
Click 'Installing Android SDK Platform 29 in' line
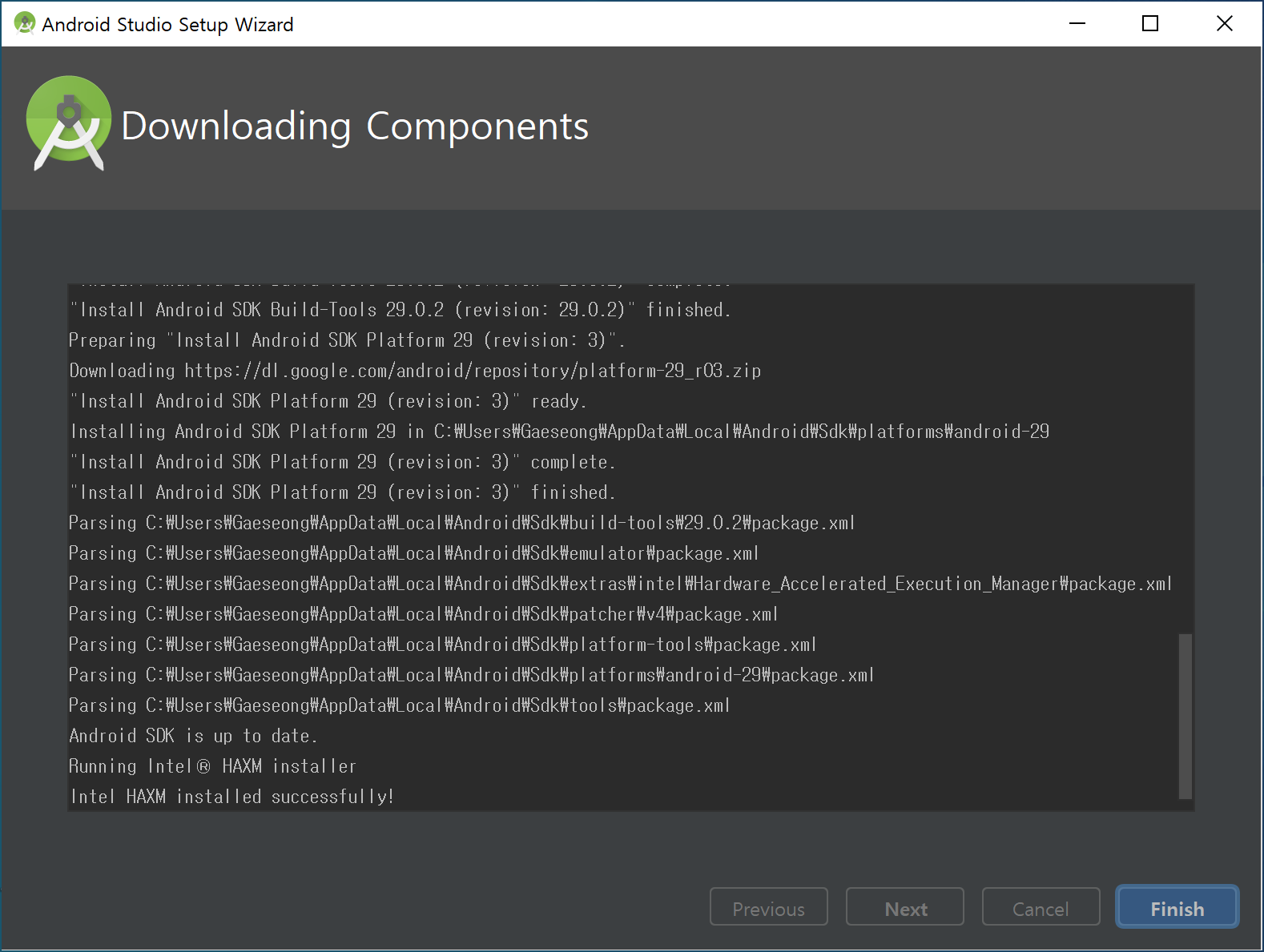560,432
